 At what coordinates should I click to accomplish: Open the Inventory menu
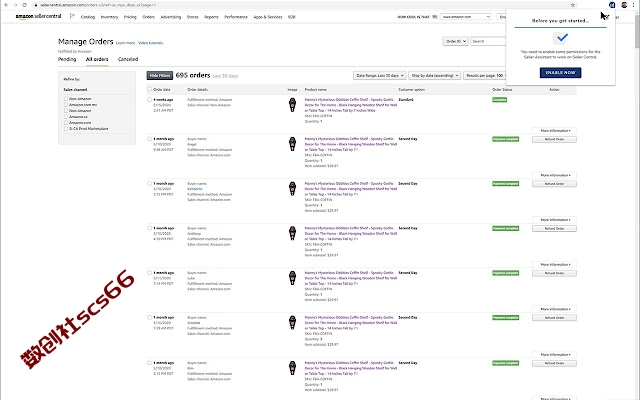pyautogui.click(x=109, y=17)
